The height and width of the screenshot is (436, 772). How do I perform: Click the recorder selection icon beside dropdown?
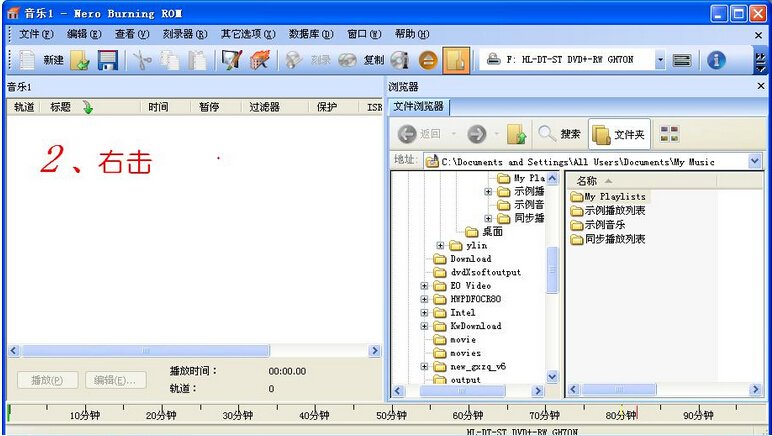[682, 60]
